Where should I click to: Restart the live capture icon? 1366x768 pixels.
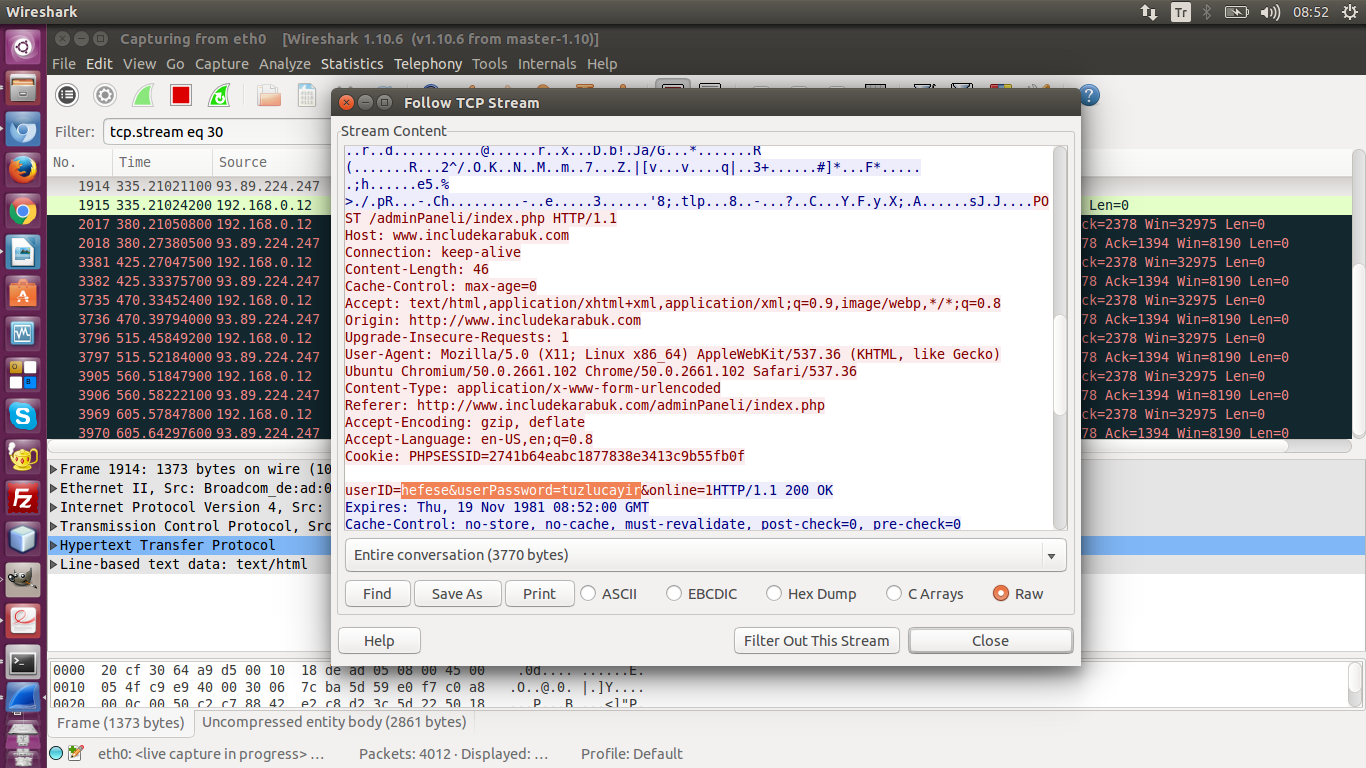219,95
